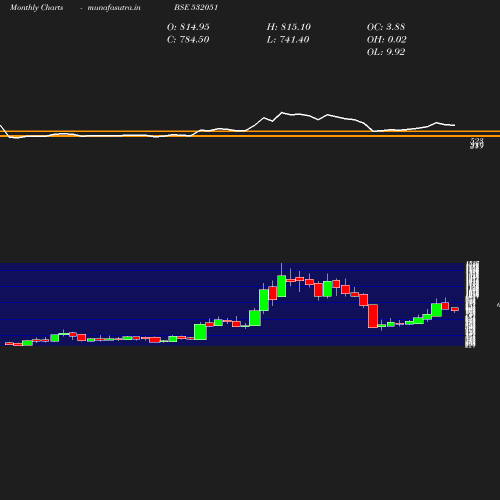The image size is (500, 500).
Task: Click the munafasutra.in site label
Action: coord(114,7)
